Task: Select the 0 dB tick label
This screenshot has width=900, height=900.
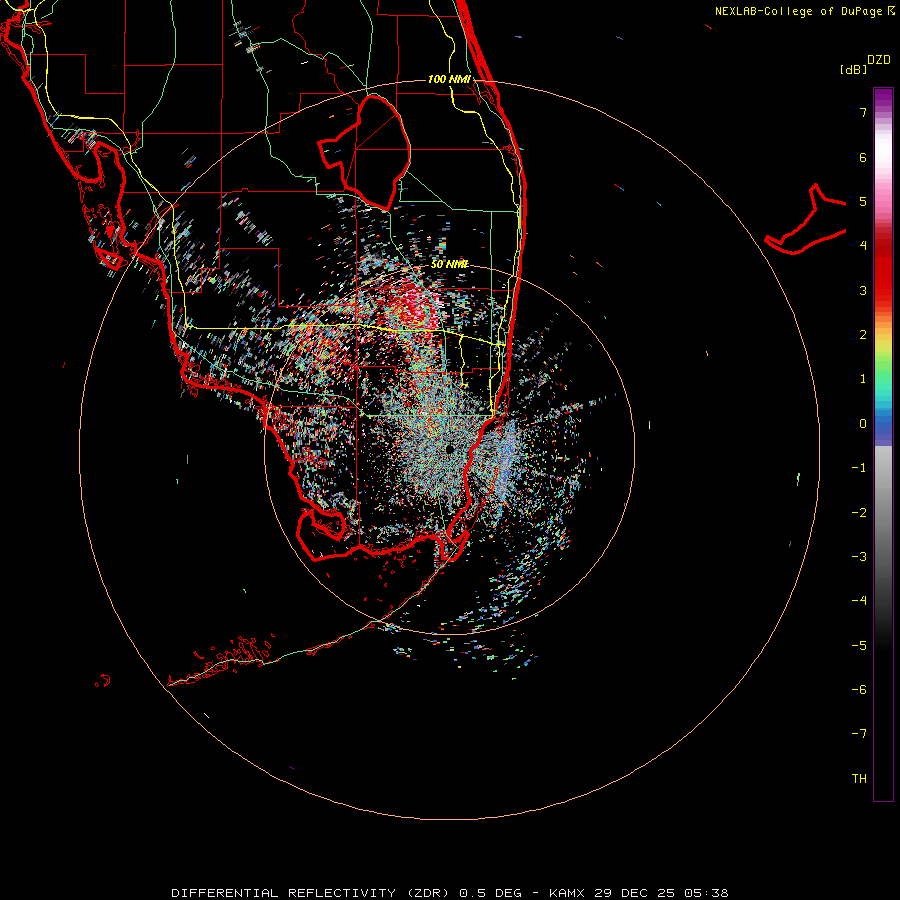Action: (x=863, y=424)
